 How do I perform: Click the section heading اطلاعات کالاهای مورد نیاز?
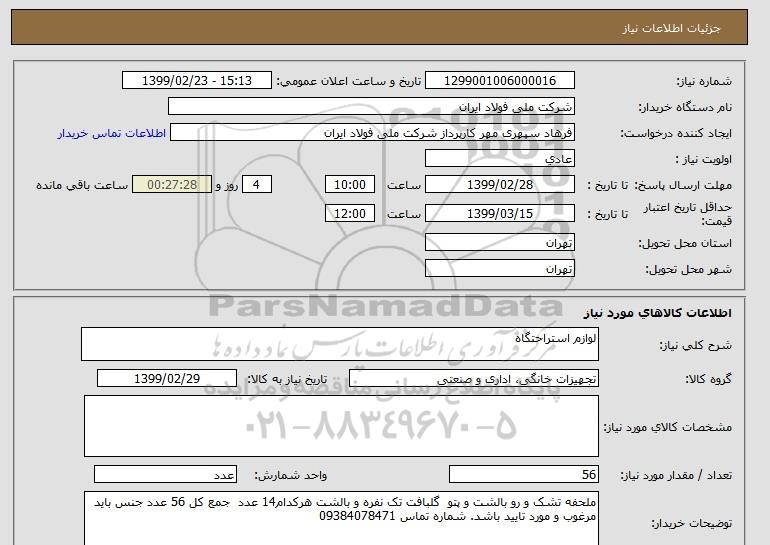tap(657, 313)
